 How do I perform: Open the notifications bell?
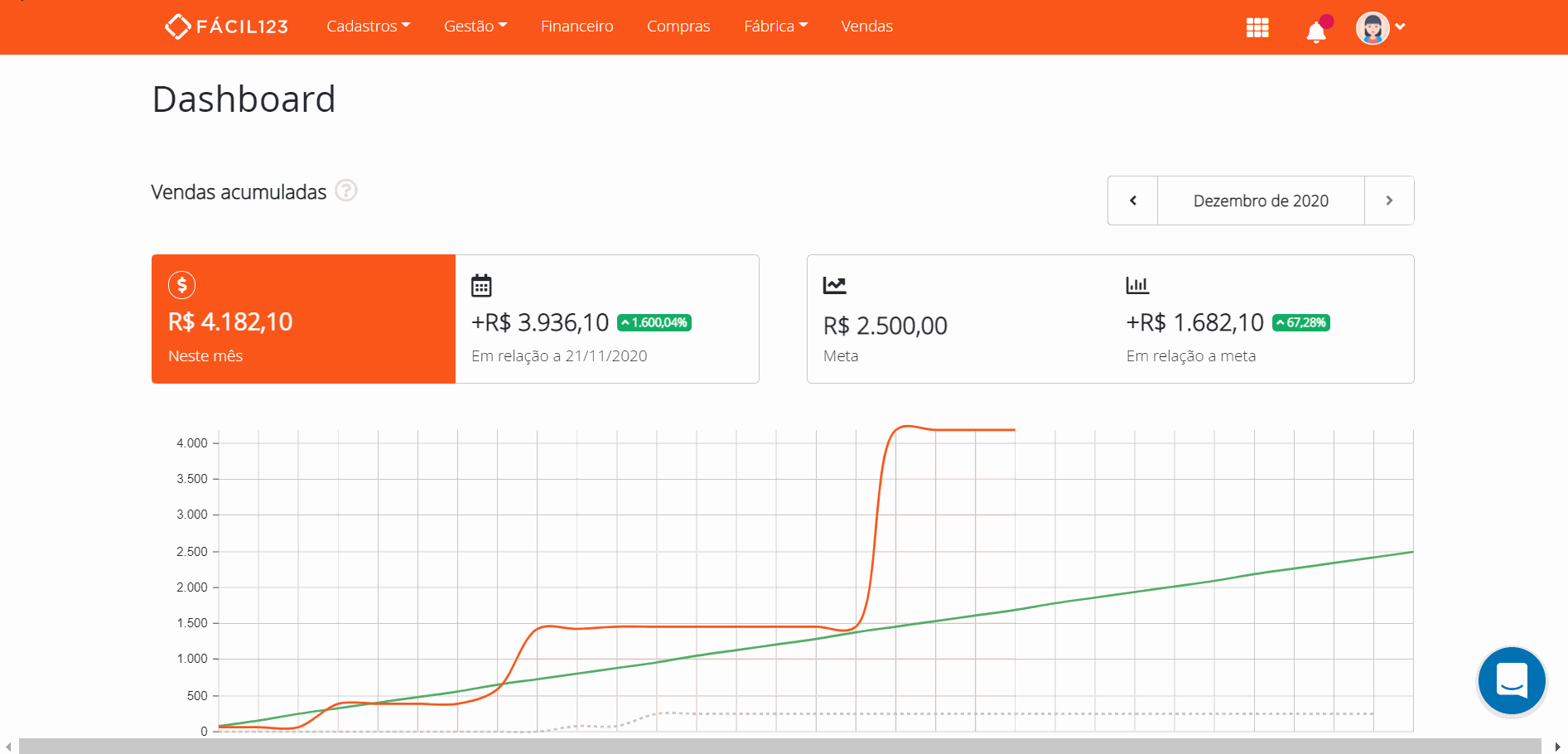coord(1316,31)
